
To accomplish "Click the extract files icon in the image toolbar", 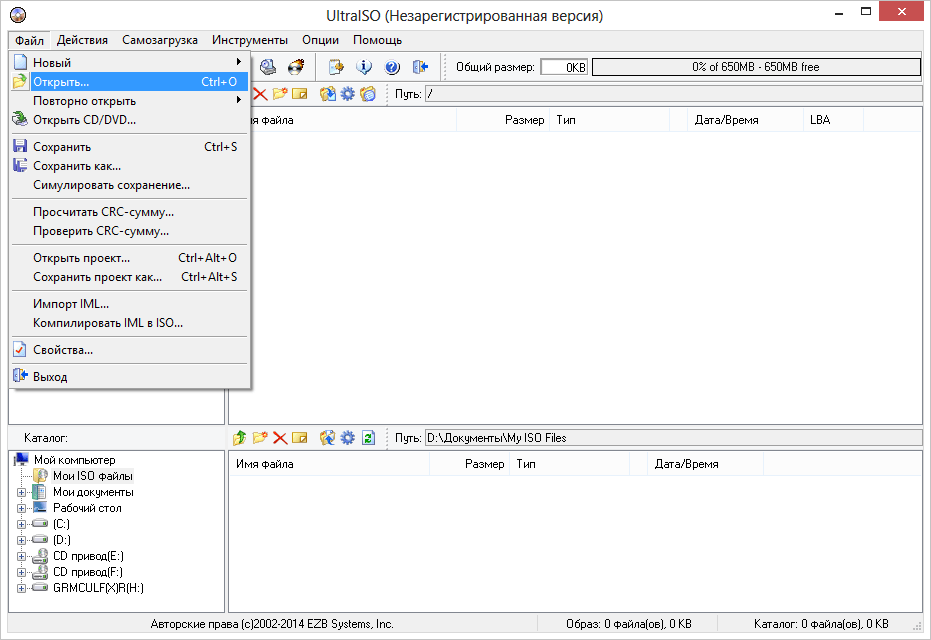I will pyautogui.click(x=327, y=94).
